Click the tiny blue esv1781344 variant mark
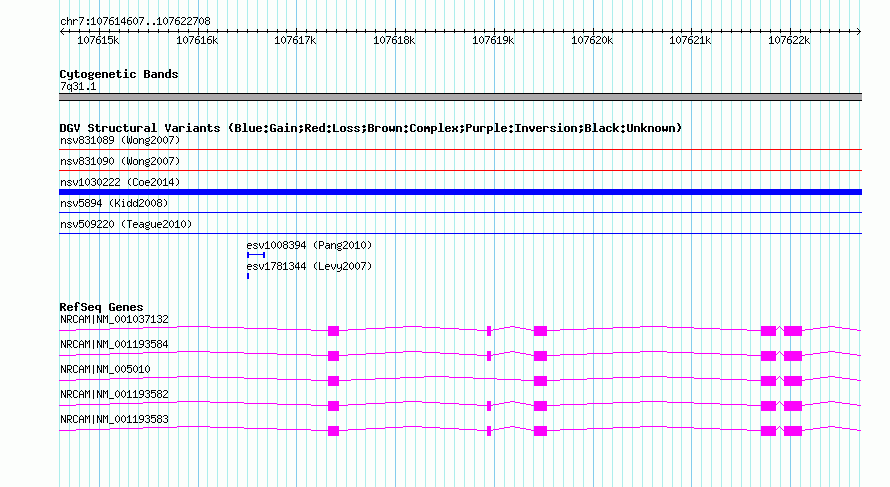 click(x=248, y=276)
